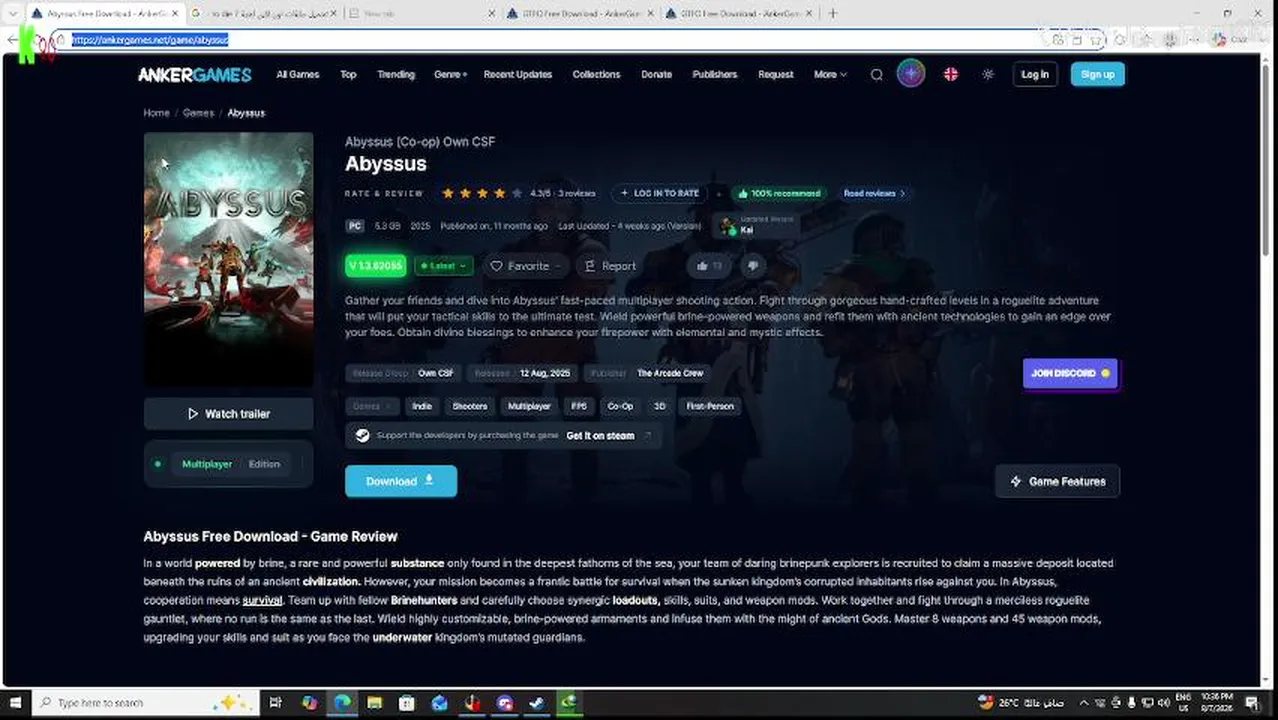Open the Donate page
This screenshot has width=1278, height=720.
[x=657, y=74]
